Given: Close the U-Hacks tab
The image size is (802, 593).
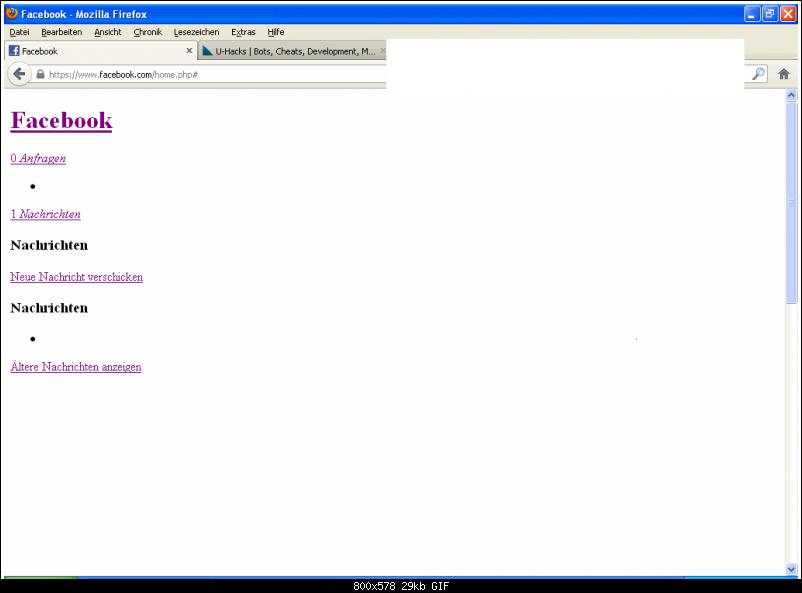Looking at the screenshot, I should click(x=383, y=51).
